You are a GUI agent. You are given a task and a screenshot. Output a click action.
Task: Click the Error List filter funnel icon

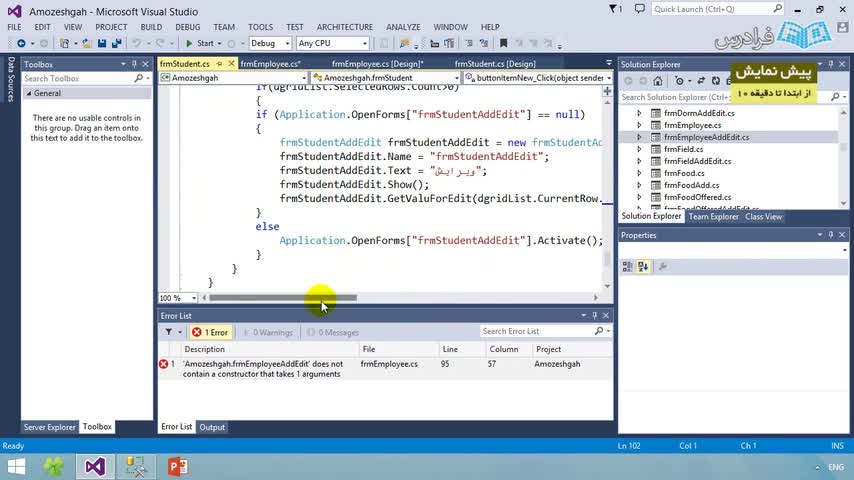(x=169, y=332)
